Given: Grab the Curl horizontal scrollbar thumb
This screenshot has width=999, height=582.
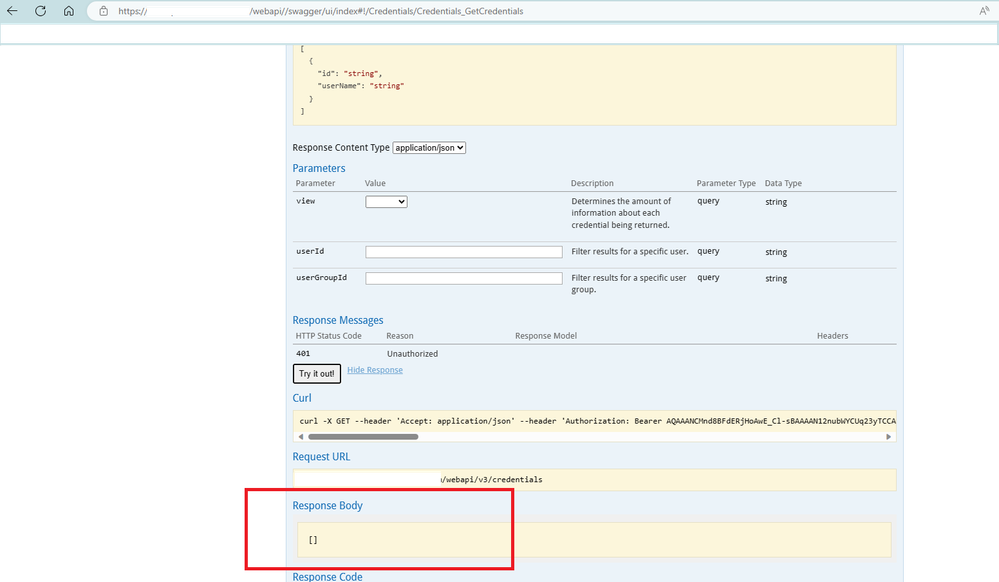Looking at the screenshot, I should [x=363, y=437].
